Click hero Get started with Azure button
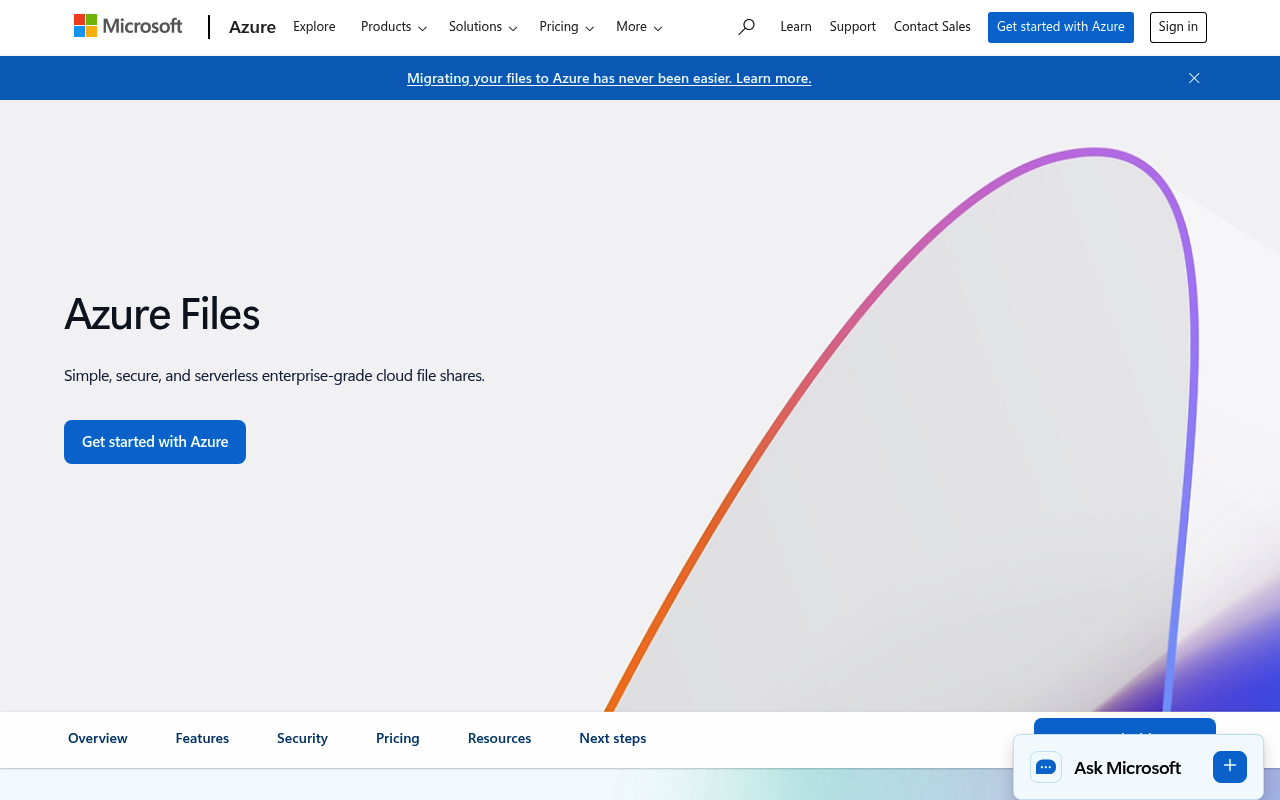 click(x=155, y=442)
